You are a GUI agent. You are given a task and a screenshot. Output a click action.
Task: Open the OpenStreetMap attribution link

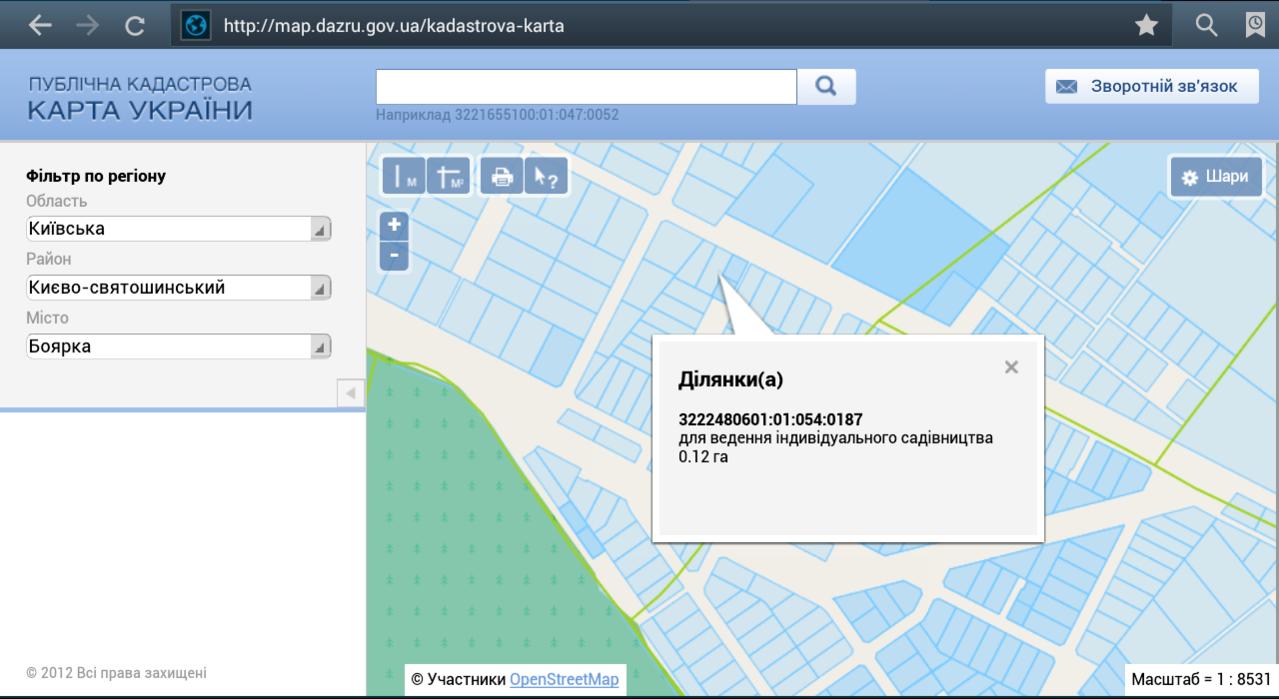pyautogui.click(x=564, y=679)
